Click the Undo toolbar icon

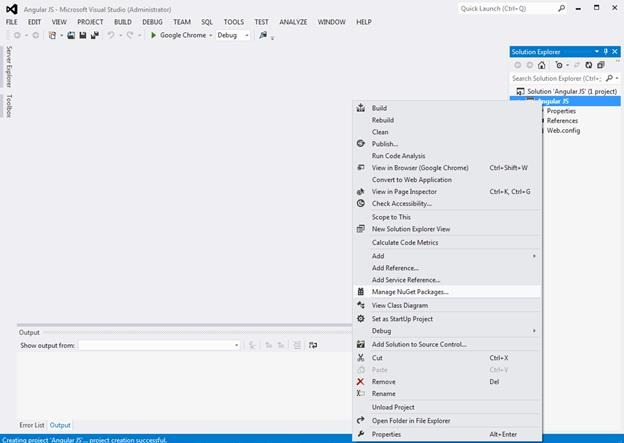pyautogui.click(x=111, y=35)
